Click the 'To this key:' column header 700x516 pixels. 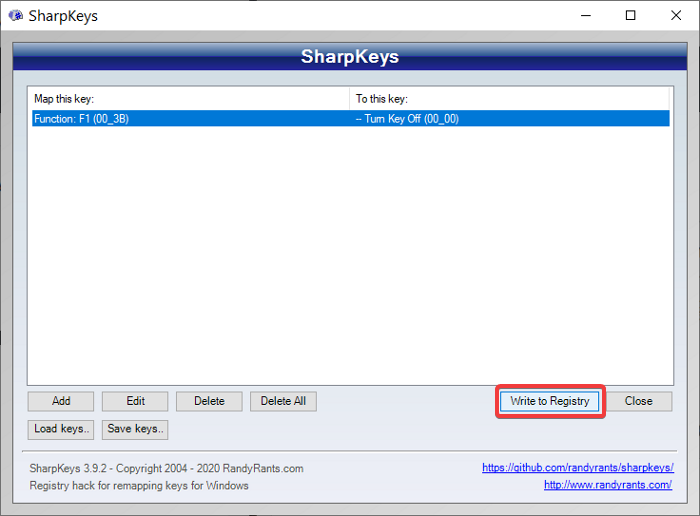509,99
